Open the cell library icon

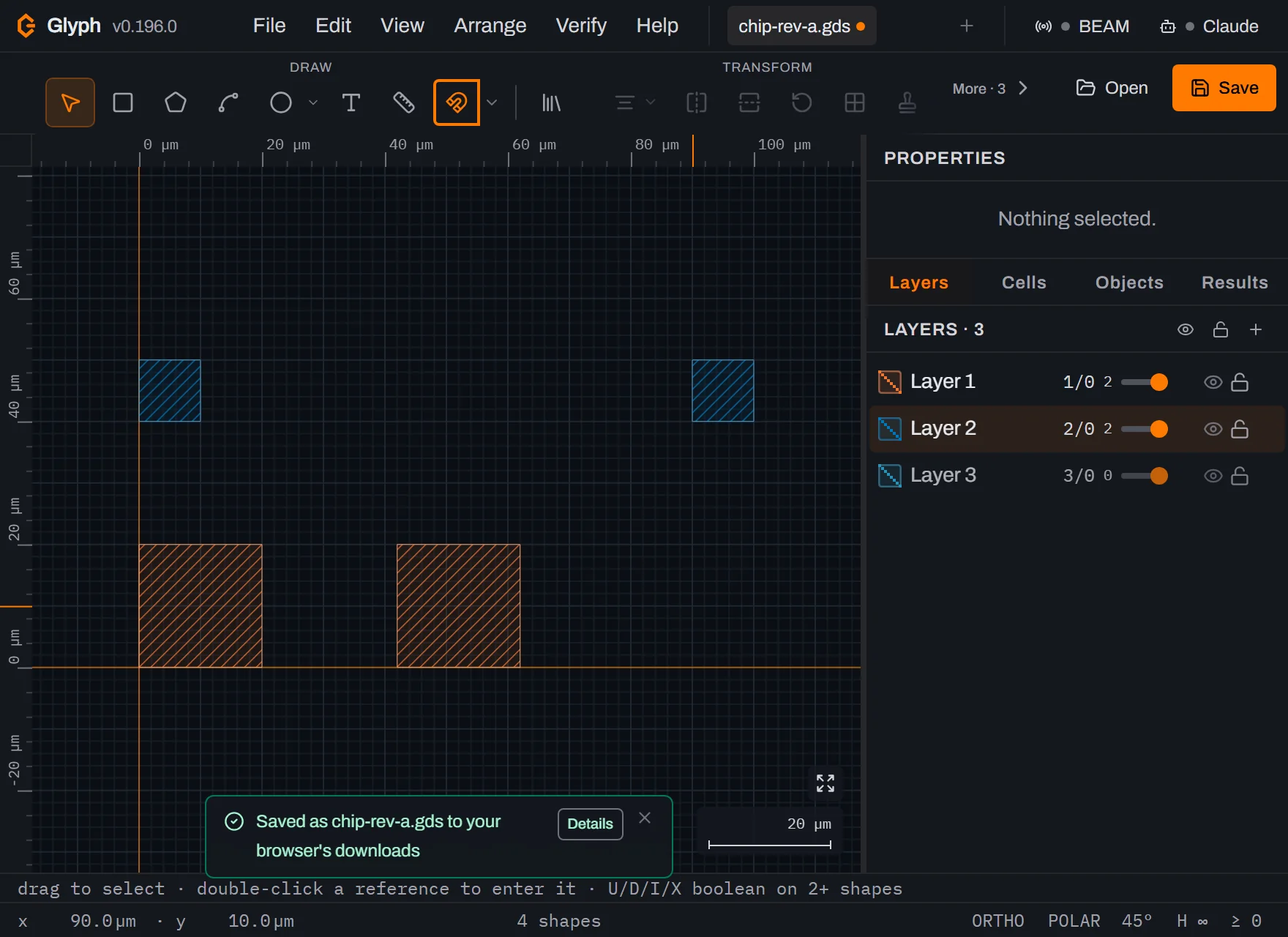pyautogui.click(x=551, y=102)
